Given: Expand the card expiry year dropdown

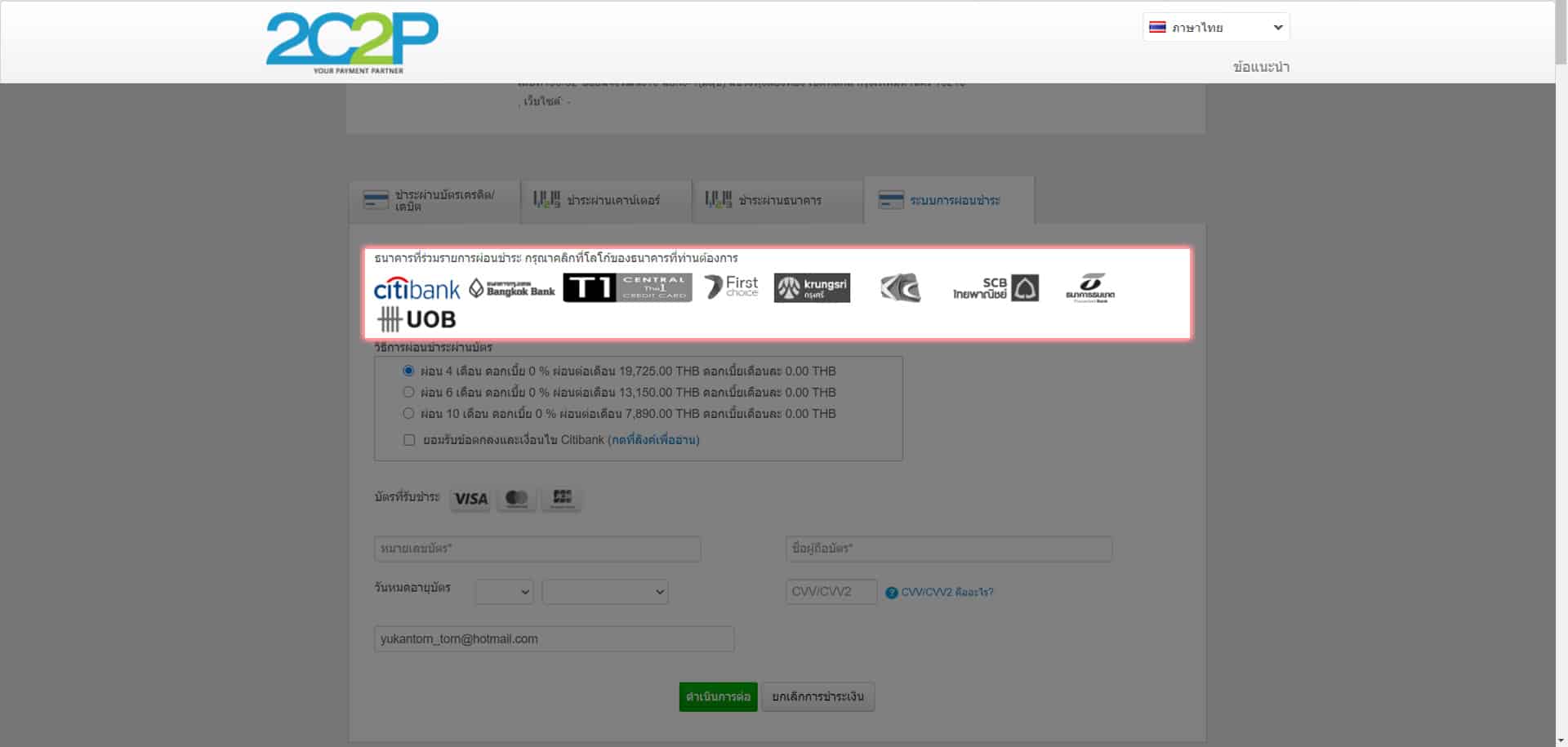Looking at the screenshot, I should tap(604, 592).
